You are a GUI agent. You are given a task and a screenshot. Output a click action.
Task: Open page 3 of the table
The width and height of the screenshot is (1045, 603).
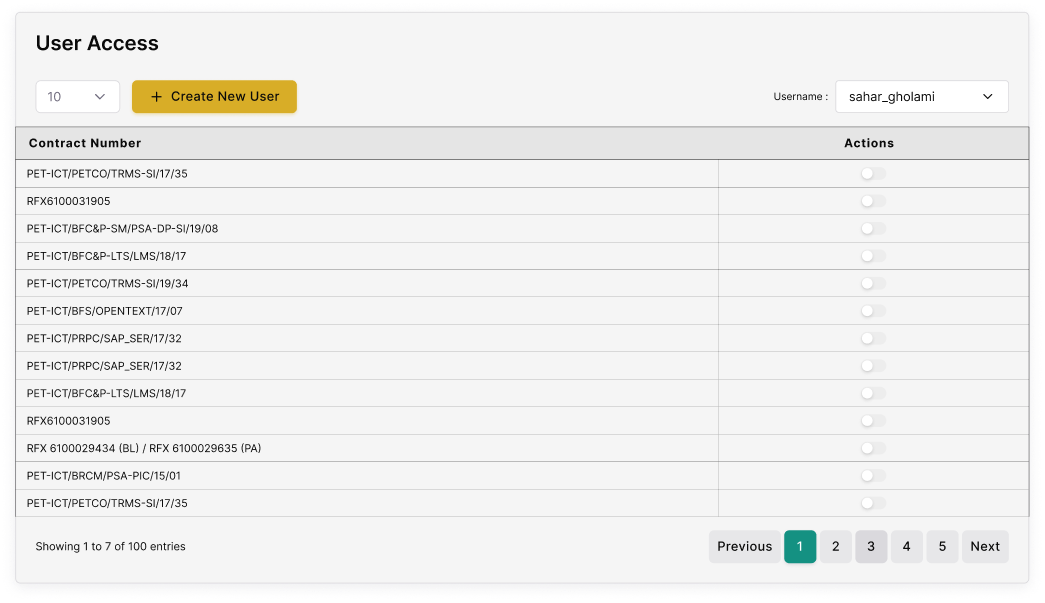click(x=871, y=547)
